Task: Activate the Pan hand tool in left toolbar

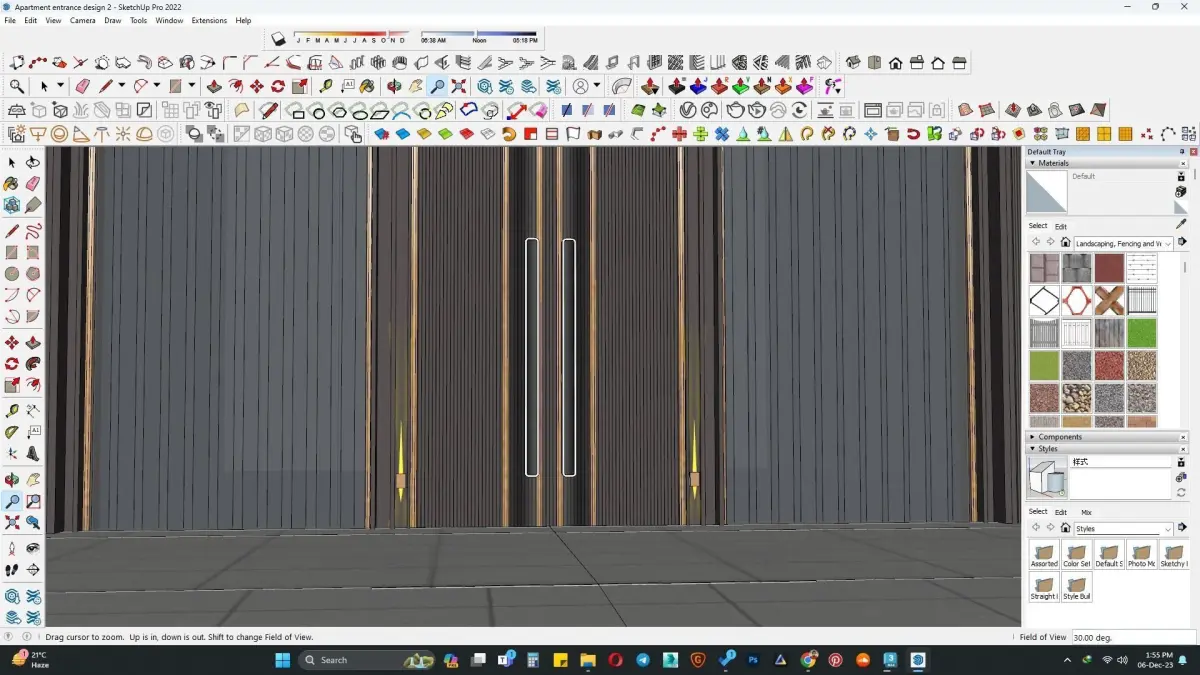Action: click(x=33, y=480)
